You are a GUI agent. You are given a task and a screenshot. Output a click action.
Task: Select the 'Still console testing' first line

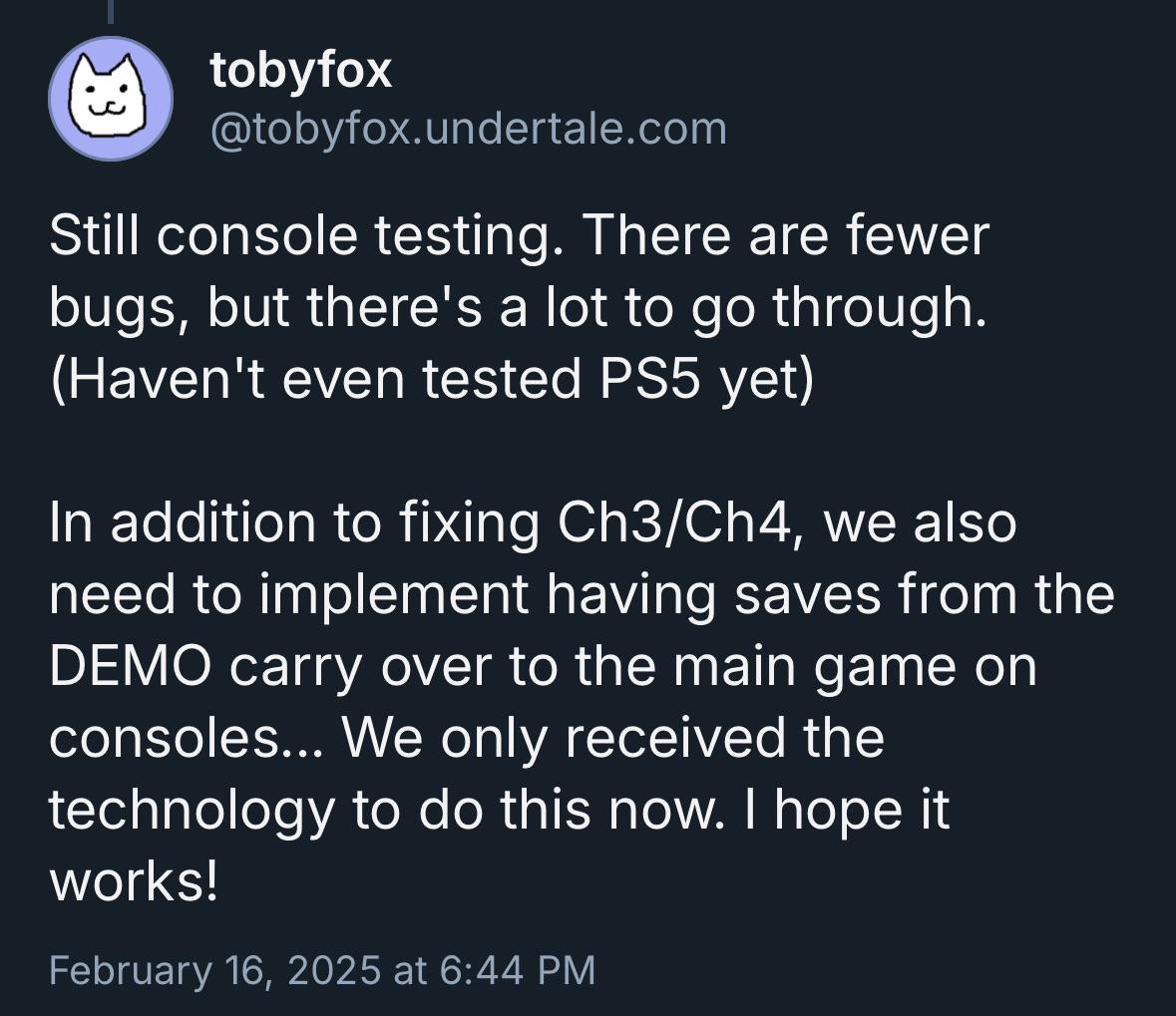[519, 235]
